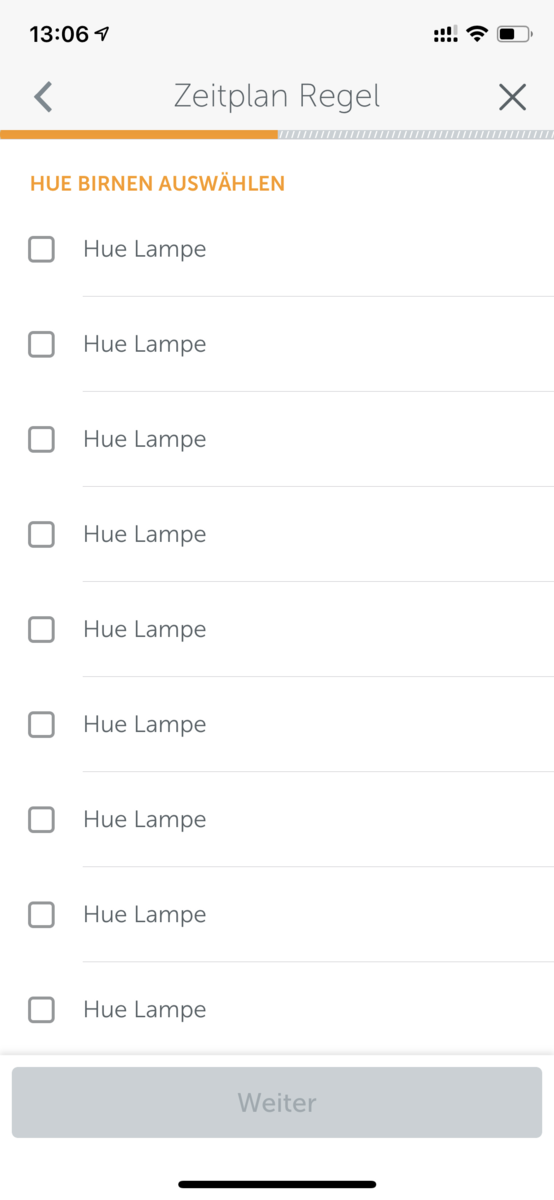
Task: Check the sixth Hue Lampe checkbox
Action: pos(41,724)
